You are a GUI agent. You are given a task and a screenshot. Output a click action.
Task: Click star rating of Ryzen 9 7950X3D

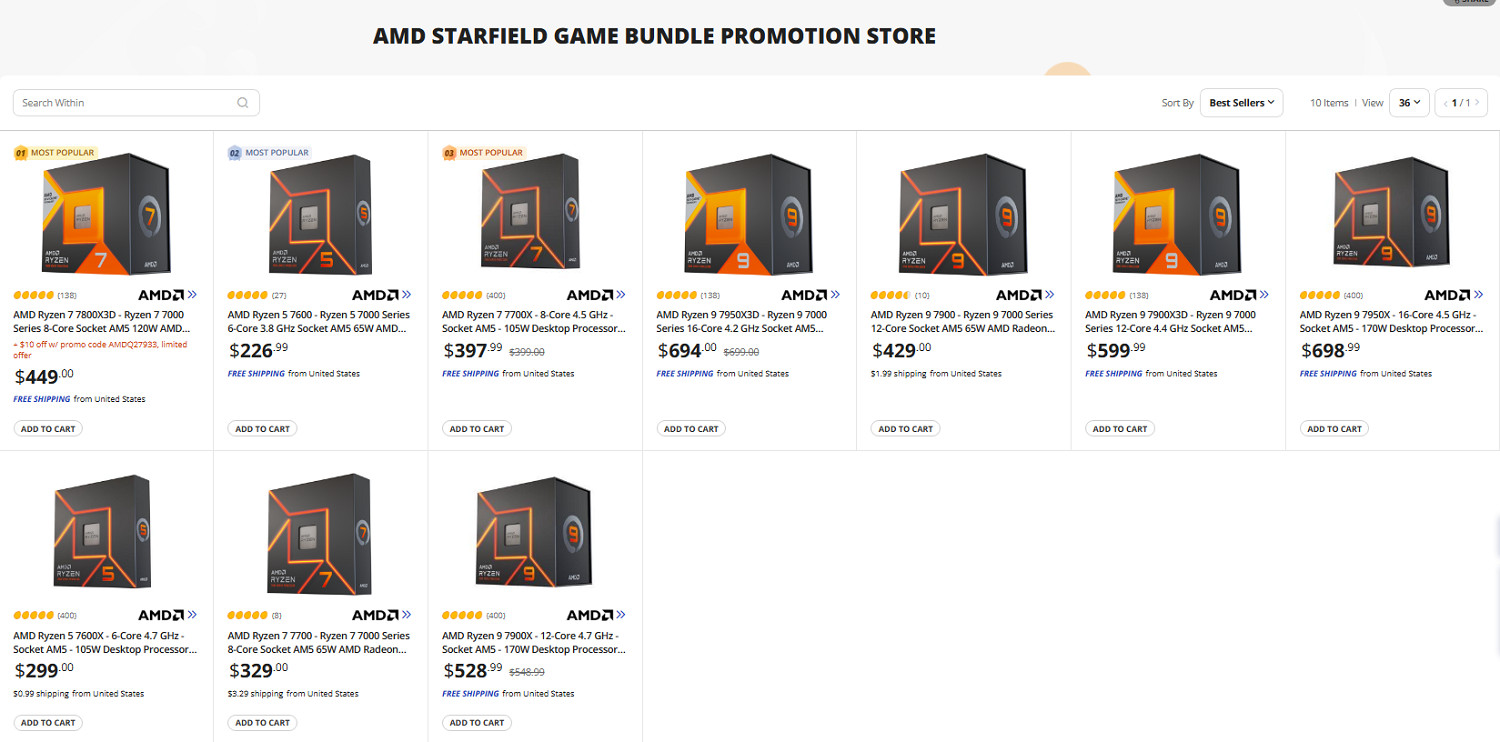point(676,295)
